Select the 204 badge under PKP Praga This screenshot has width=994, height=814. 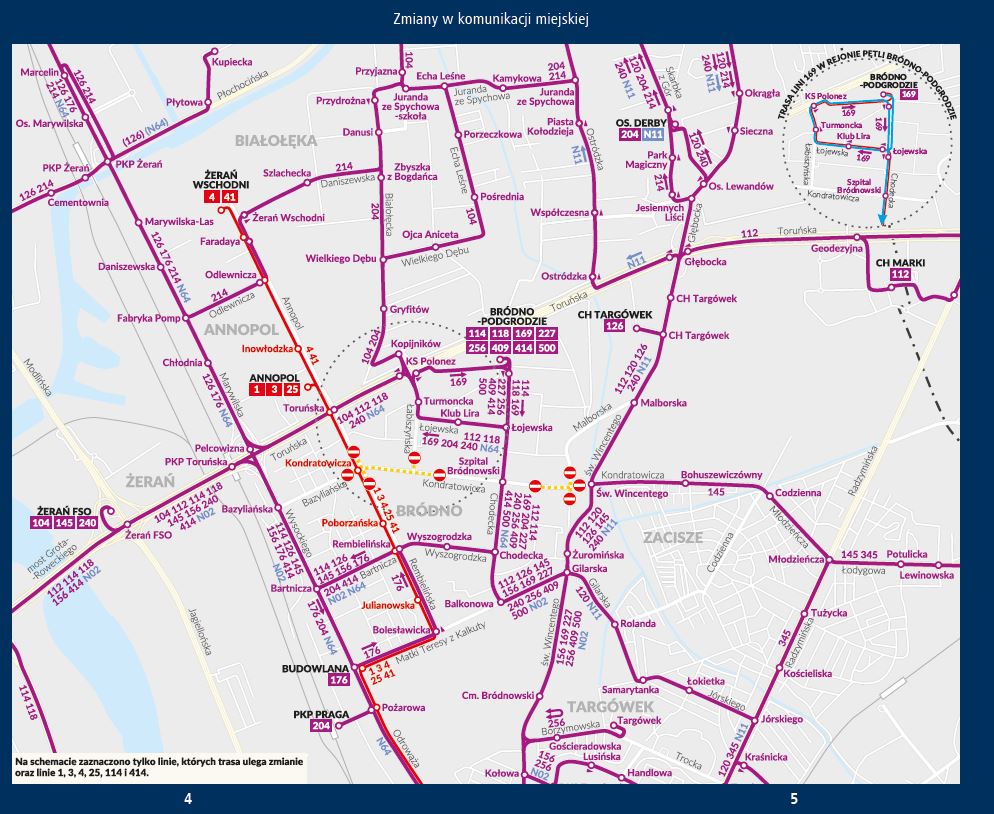point(320,727)
